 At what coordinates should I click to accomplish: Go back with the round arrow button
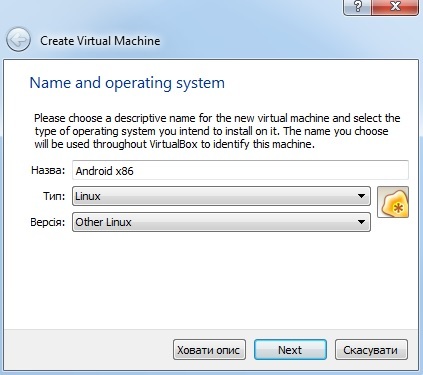[18, 40]
